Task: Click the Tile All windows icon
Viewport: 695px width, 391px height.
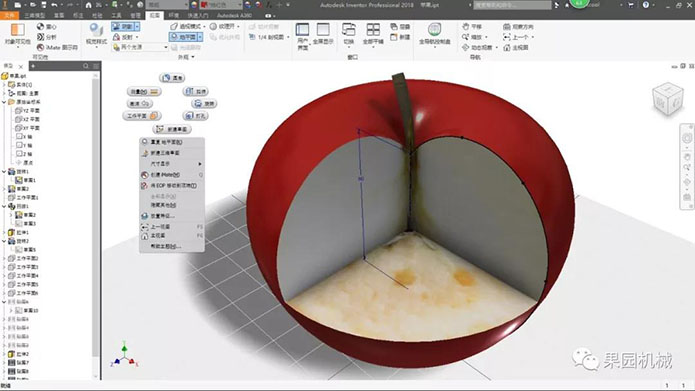Action: [x=373, y=30]
